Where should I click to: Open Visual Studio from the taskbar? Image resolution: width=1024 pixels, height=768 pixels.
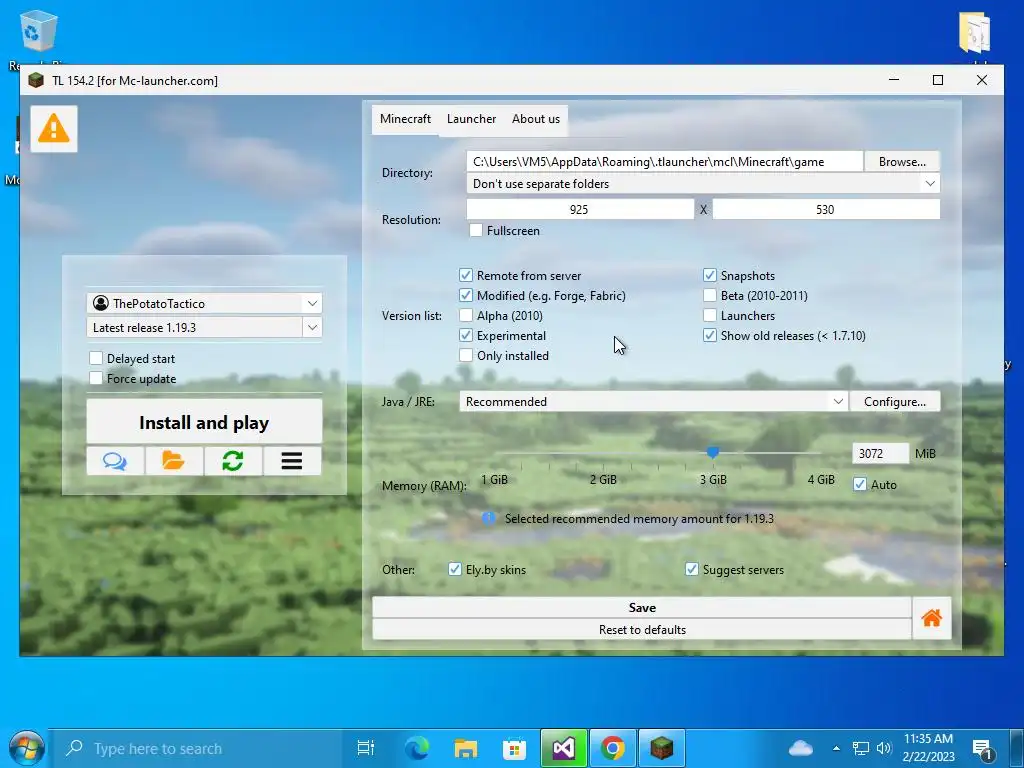pyautogui.click(x=564, y=748)
